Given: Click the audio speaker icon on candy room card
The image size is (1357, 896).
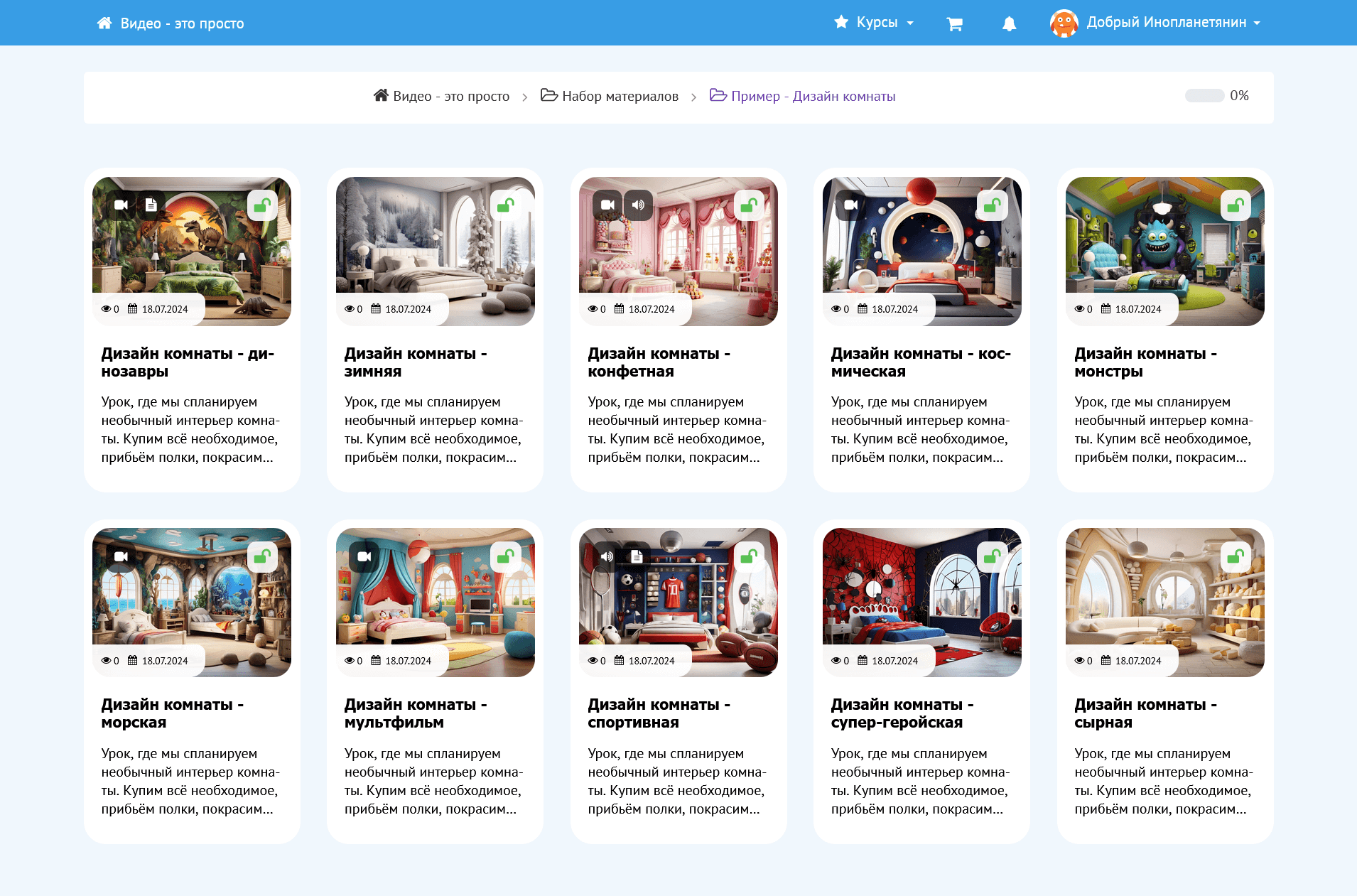Looking at the screenshot, I should point(638,205).
